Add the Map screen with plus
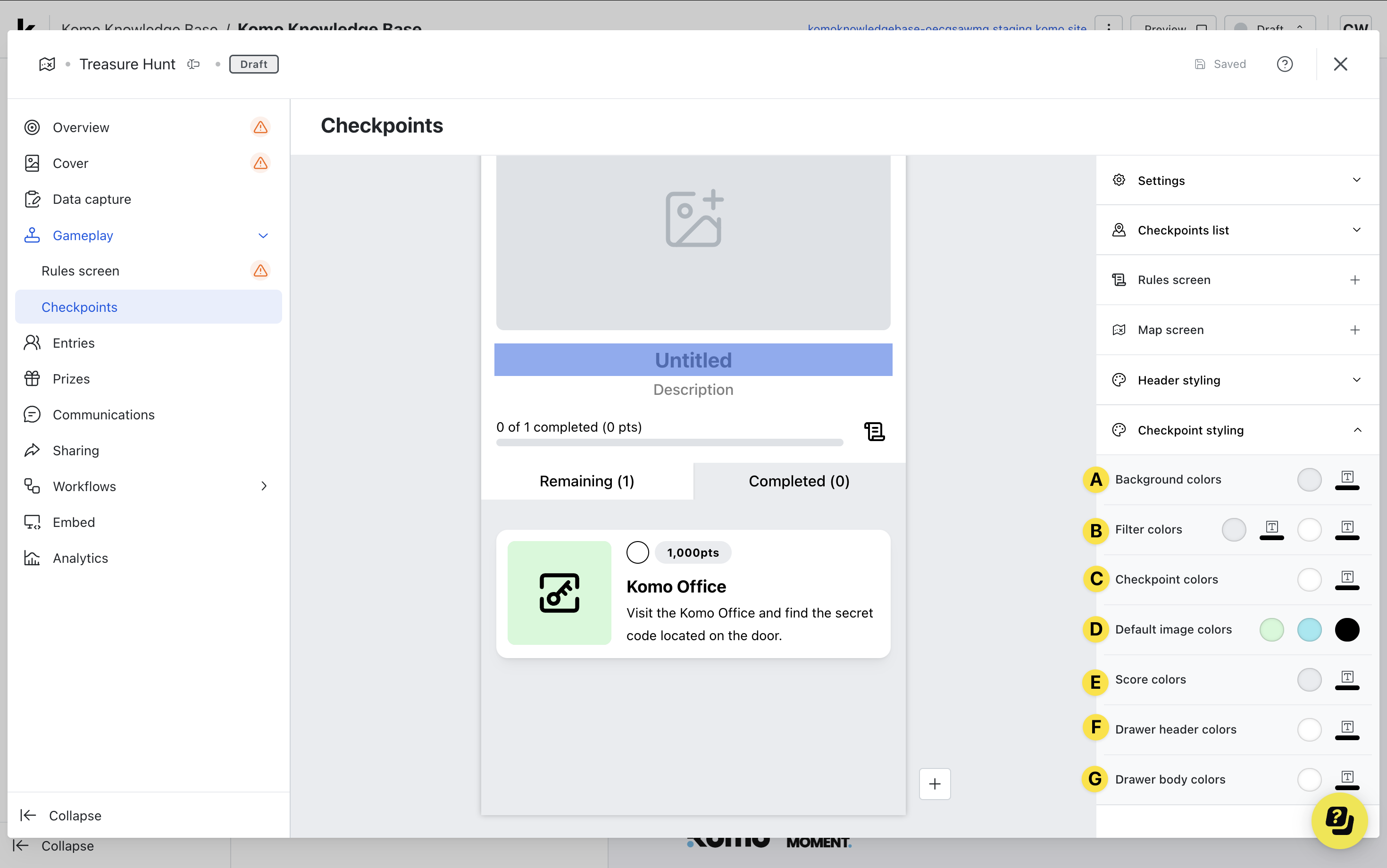Viewport: 1387px width, 868px height. coord(1355,330)
